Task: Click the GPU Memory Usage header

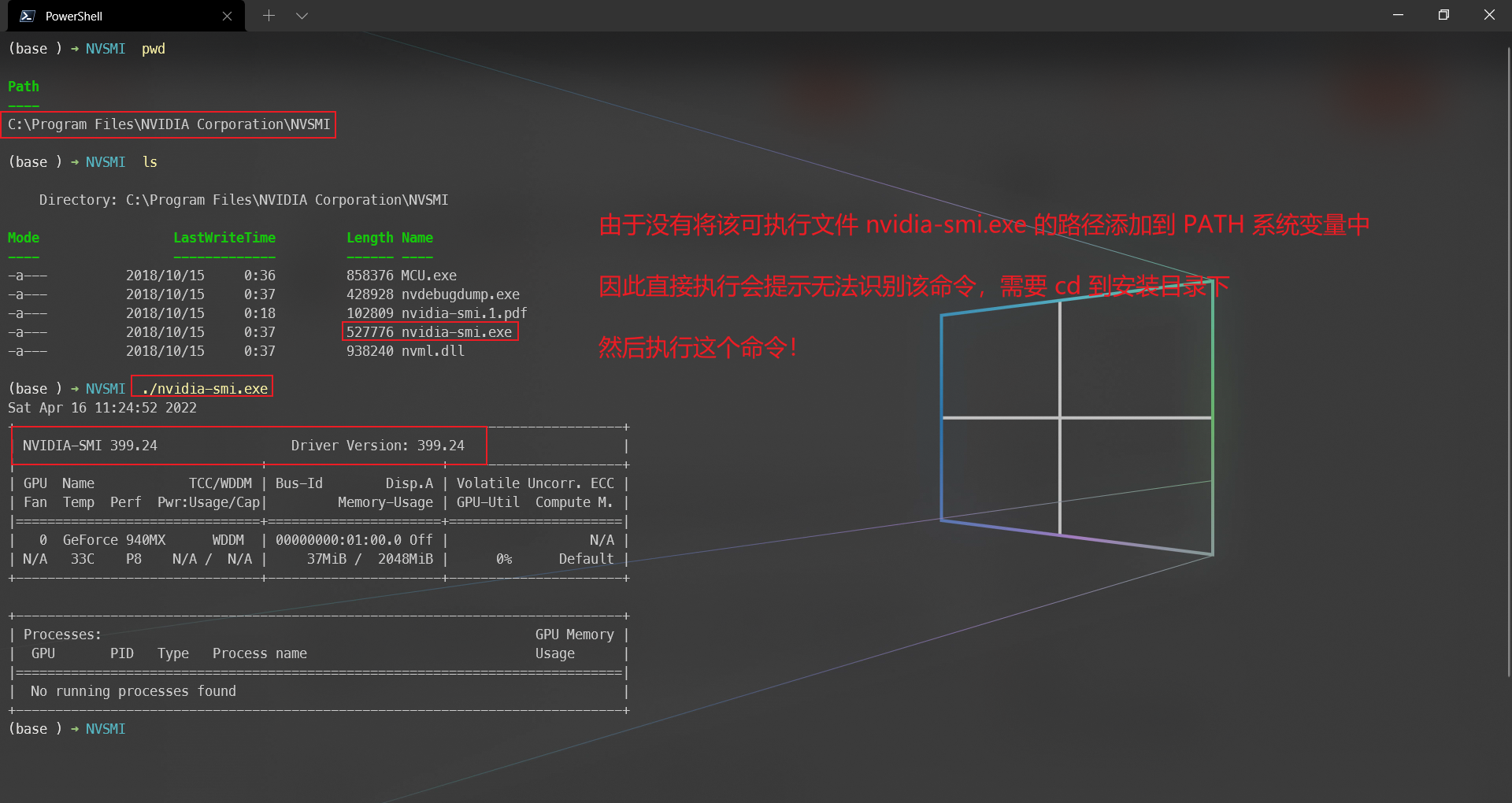Action: [x=575, y=644]
